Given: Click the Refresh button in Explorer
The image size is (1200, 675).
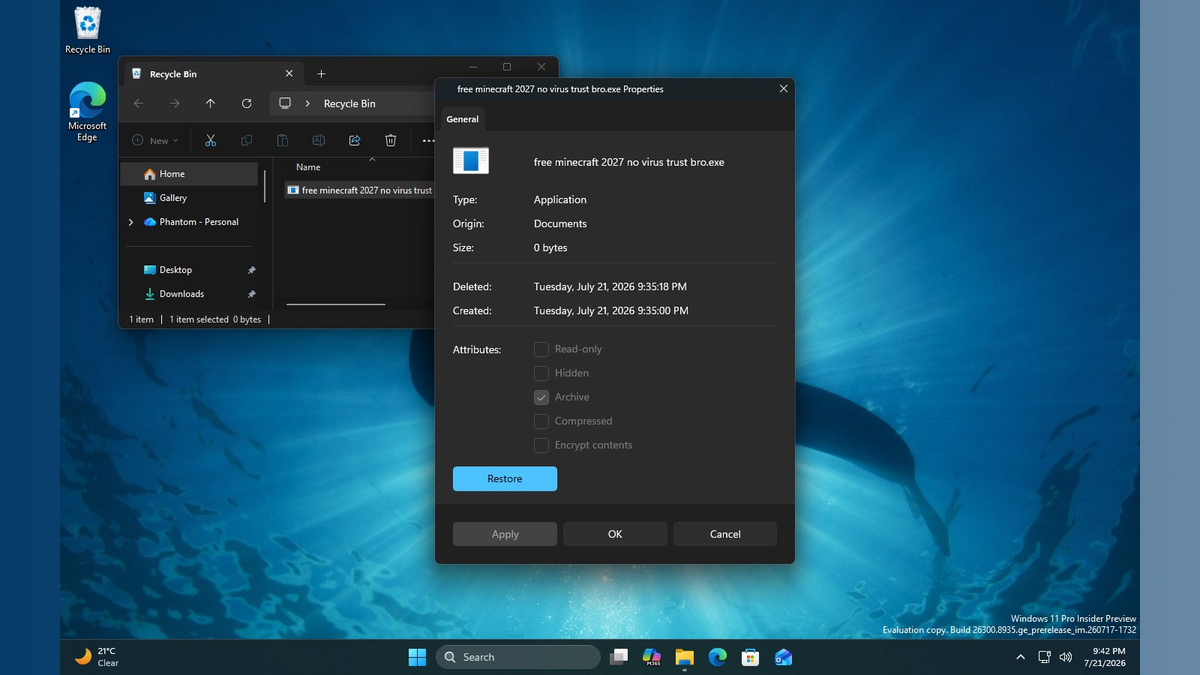Looking at the screenshot, I should [x=246, y=103].
